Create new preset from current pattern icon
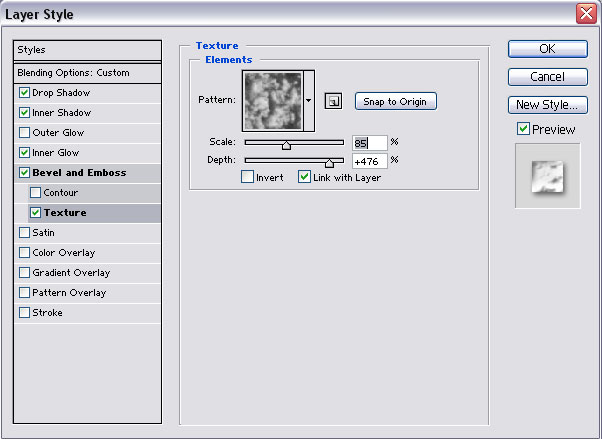 [333, 101]
